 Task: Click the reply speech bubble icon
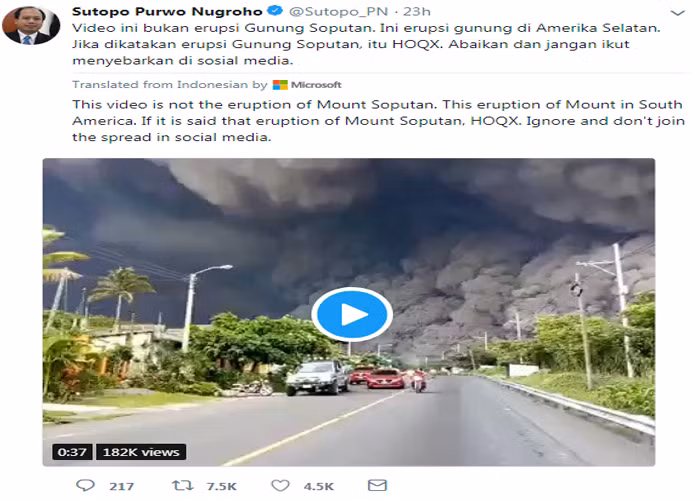click(85, 485)
